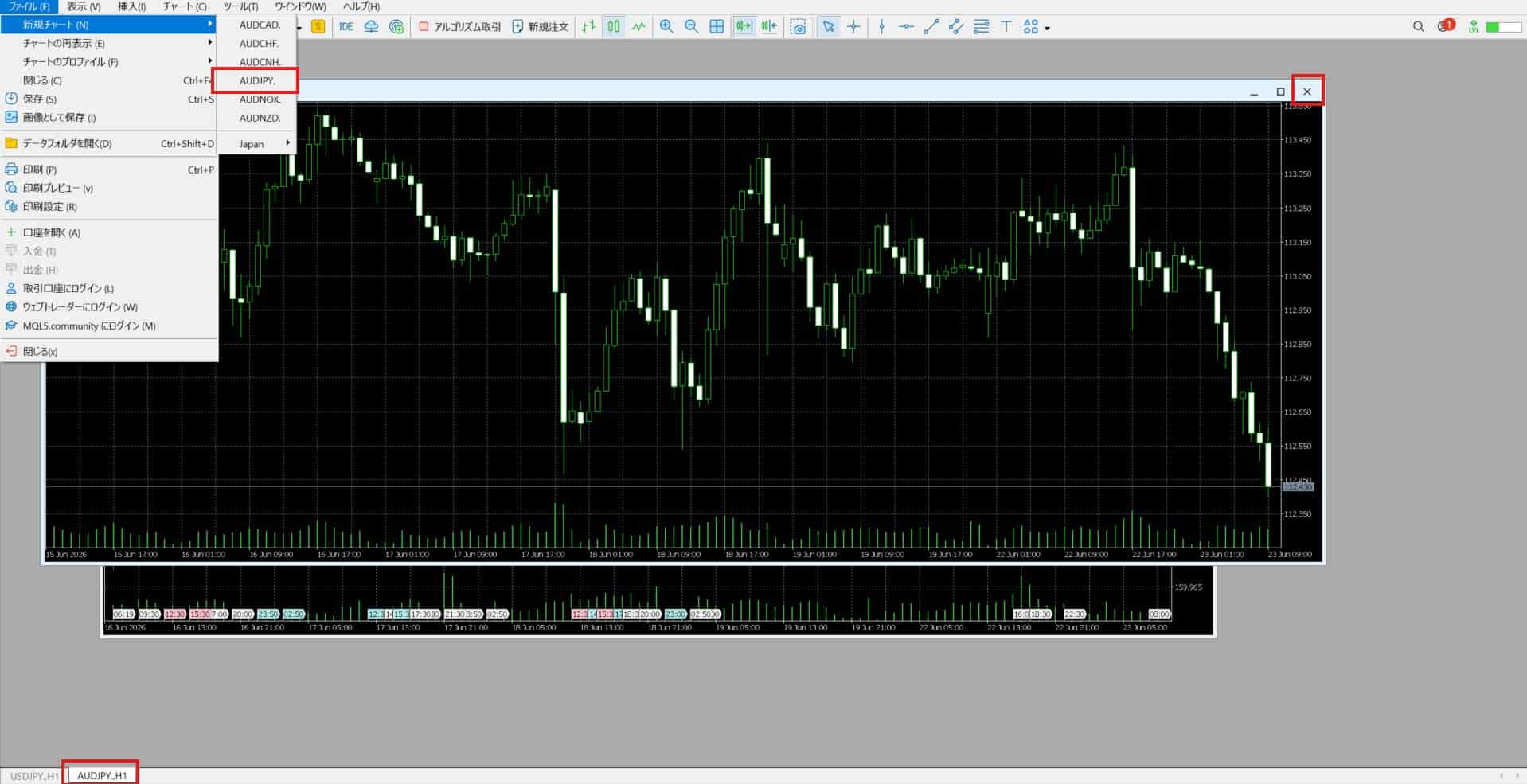This screenshot has height=784, width=1527.
Task: Tile chart windows with grid icon
Action: pos(717,27)
